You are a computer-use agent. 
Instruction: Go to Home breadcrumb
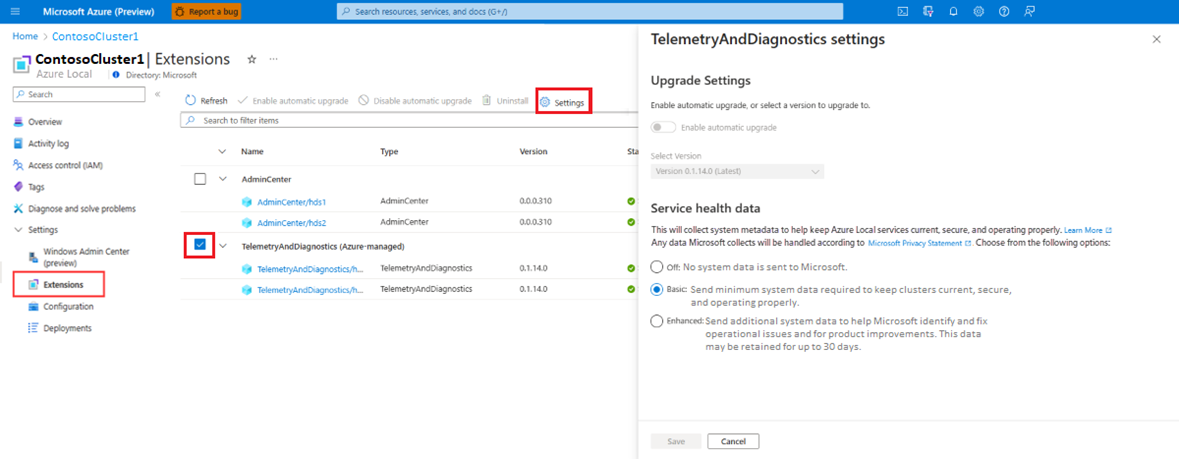[25, 36]
